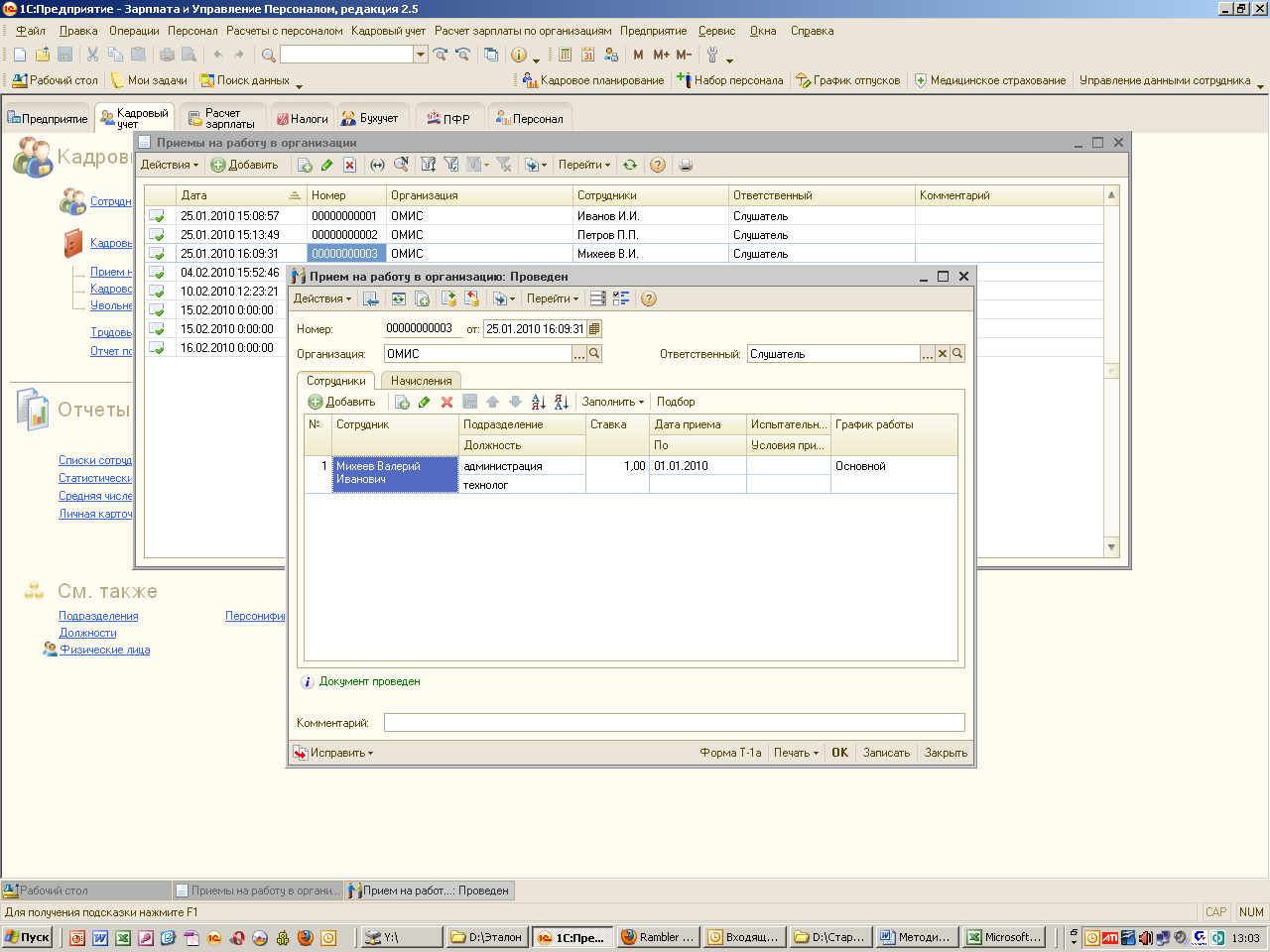This screenshot has height=952, width=1270.
Task: Open the calculator icon in main toolbar
Action: point(565,55)
